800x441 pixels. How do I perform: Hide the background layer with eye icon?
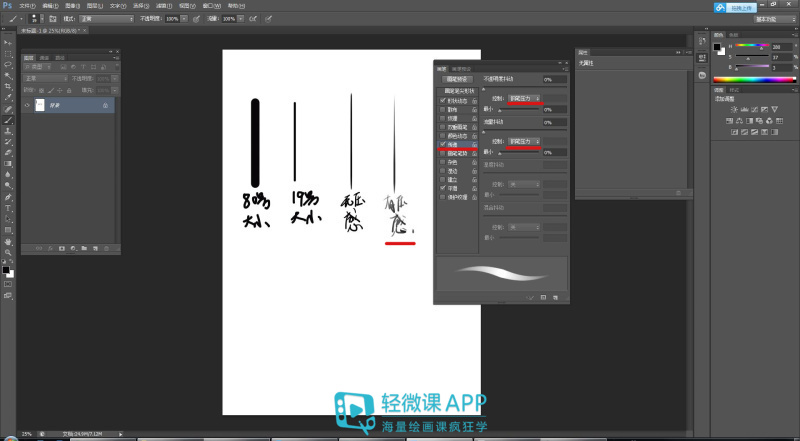tap(27, 104)
